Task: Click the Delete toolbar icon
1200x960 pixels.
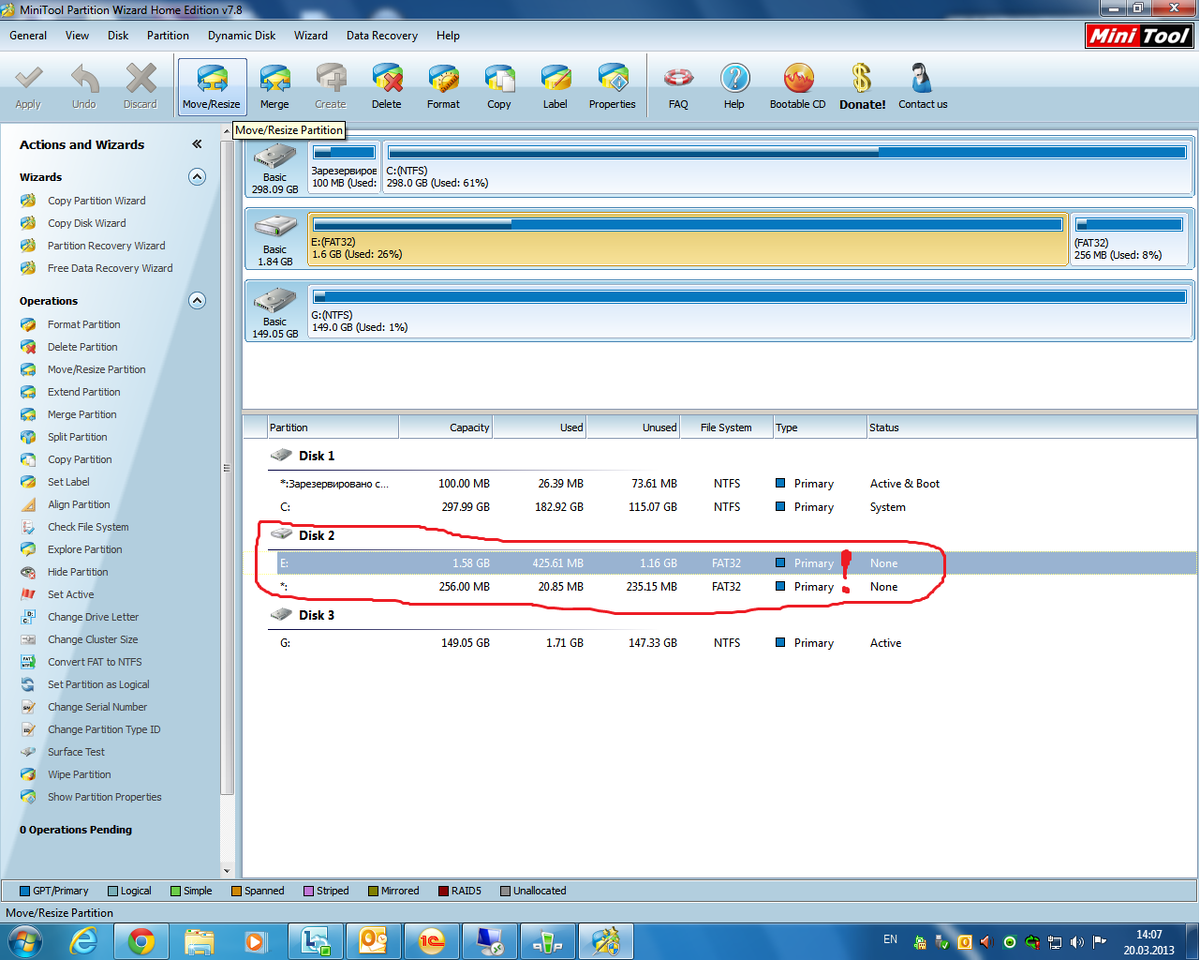Action: coord(386,87)
